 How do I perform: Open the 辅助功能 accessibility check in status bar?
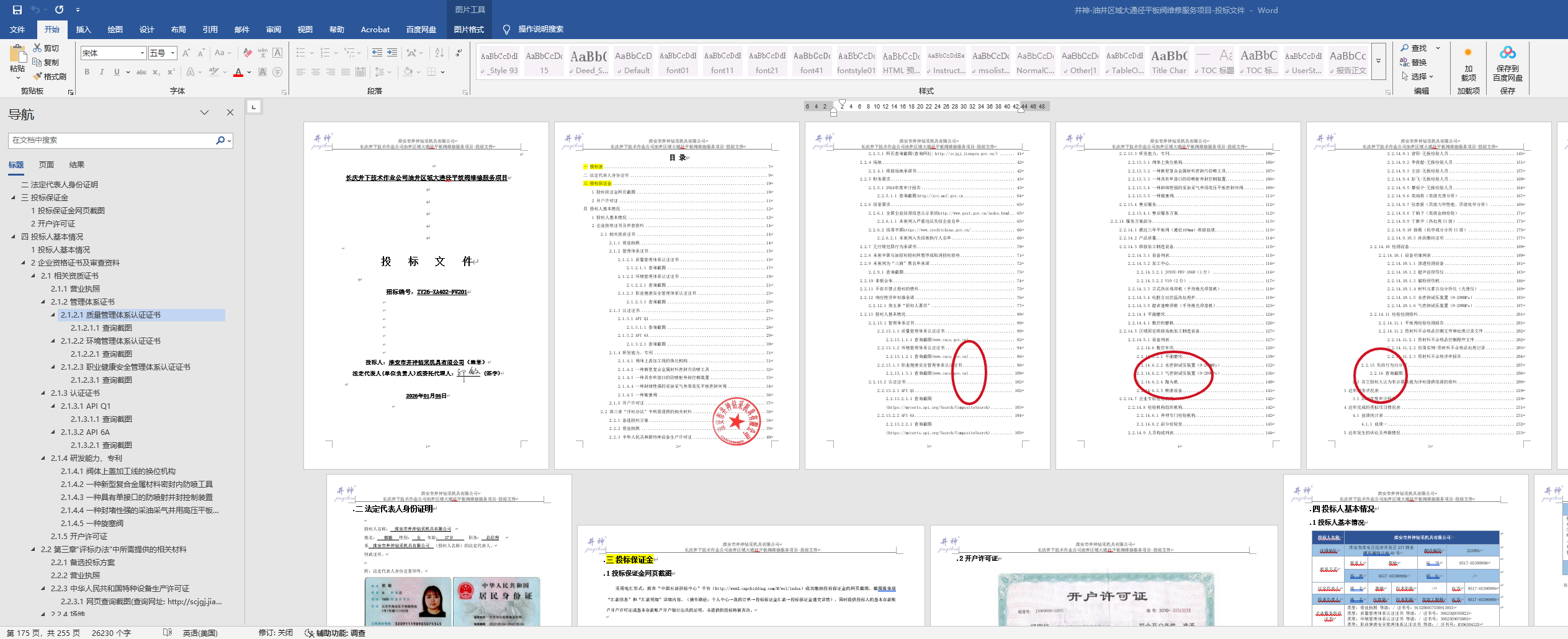pyautogui.click(x=334, y=633)
